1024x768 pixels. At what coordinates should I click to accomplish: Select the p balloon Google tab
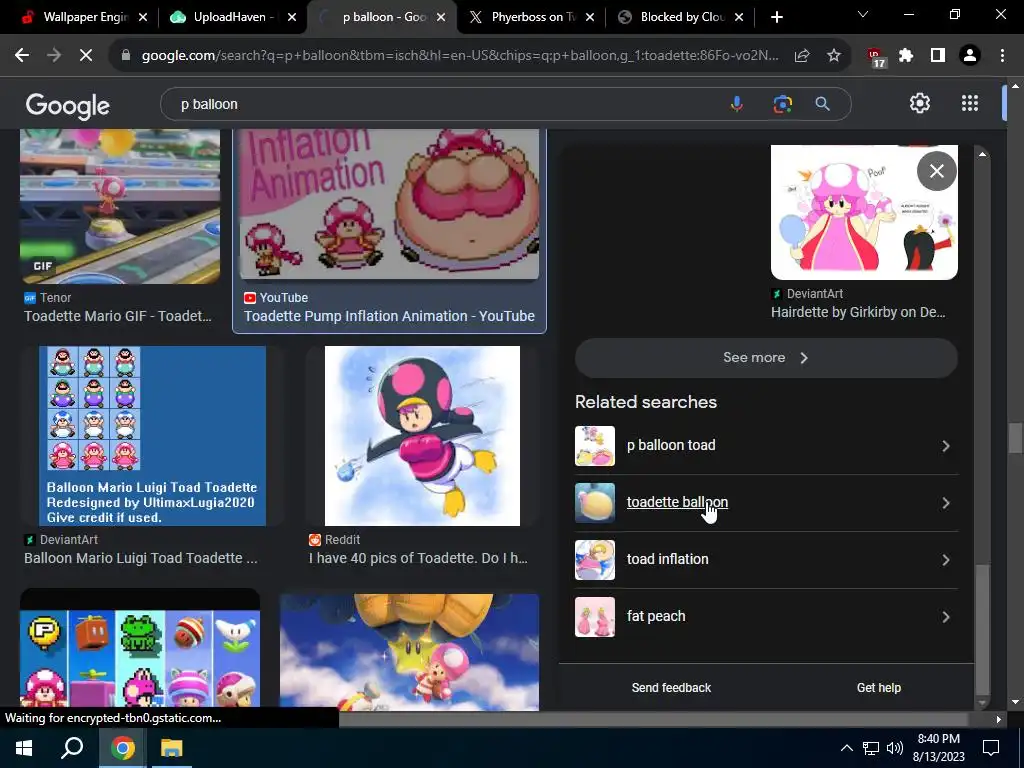tap(381, 17)
